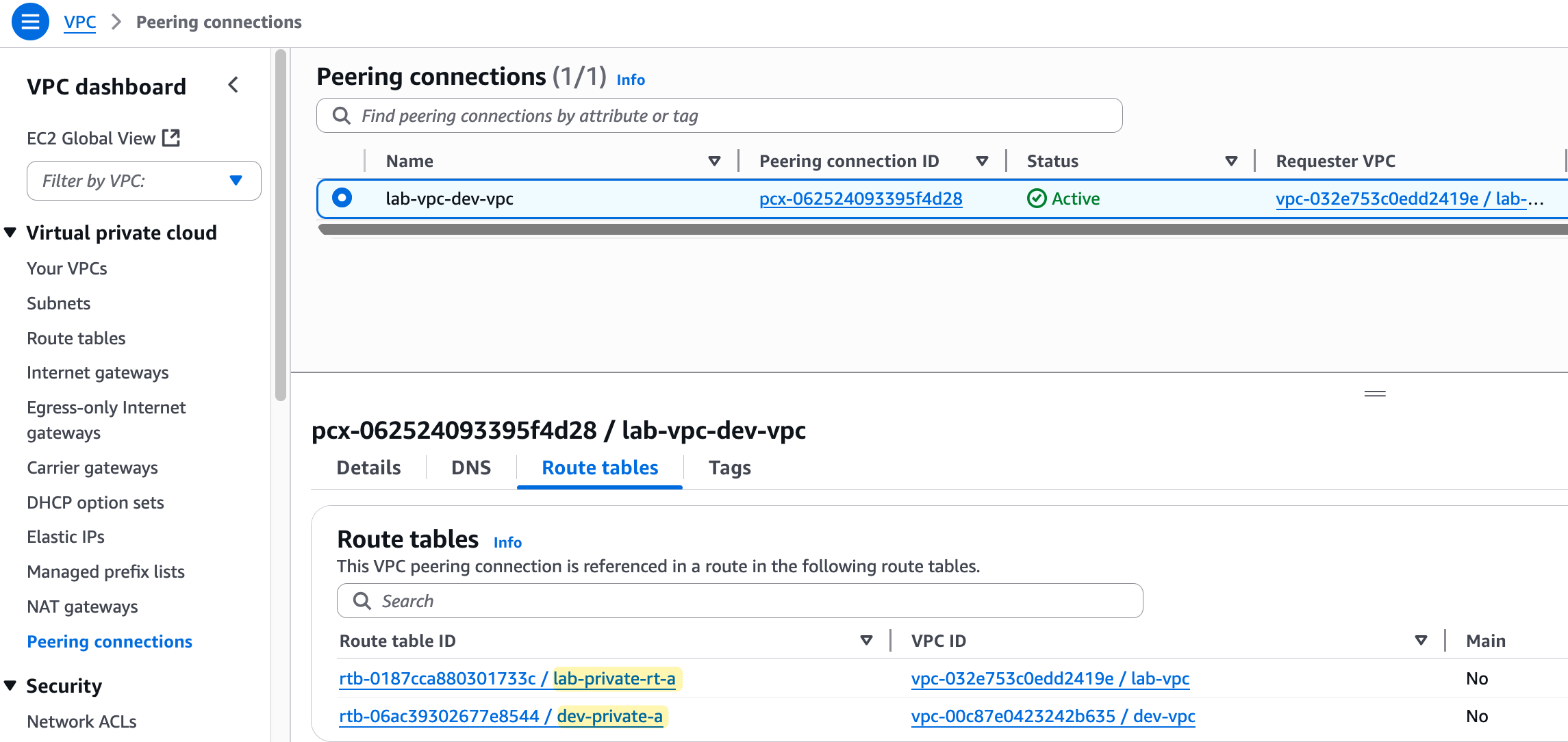Sort by VPC ID column arrow
The width and height of the screenshot is (1568, 742).
[x=1421, y=641]
